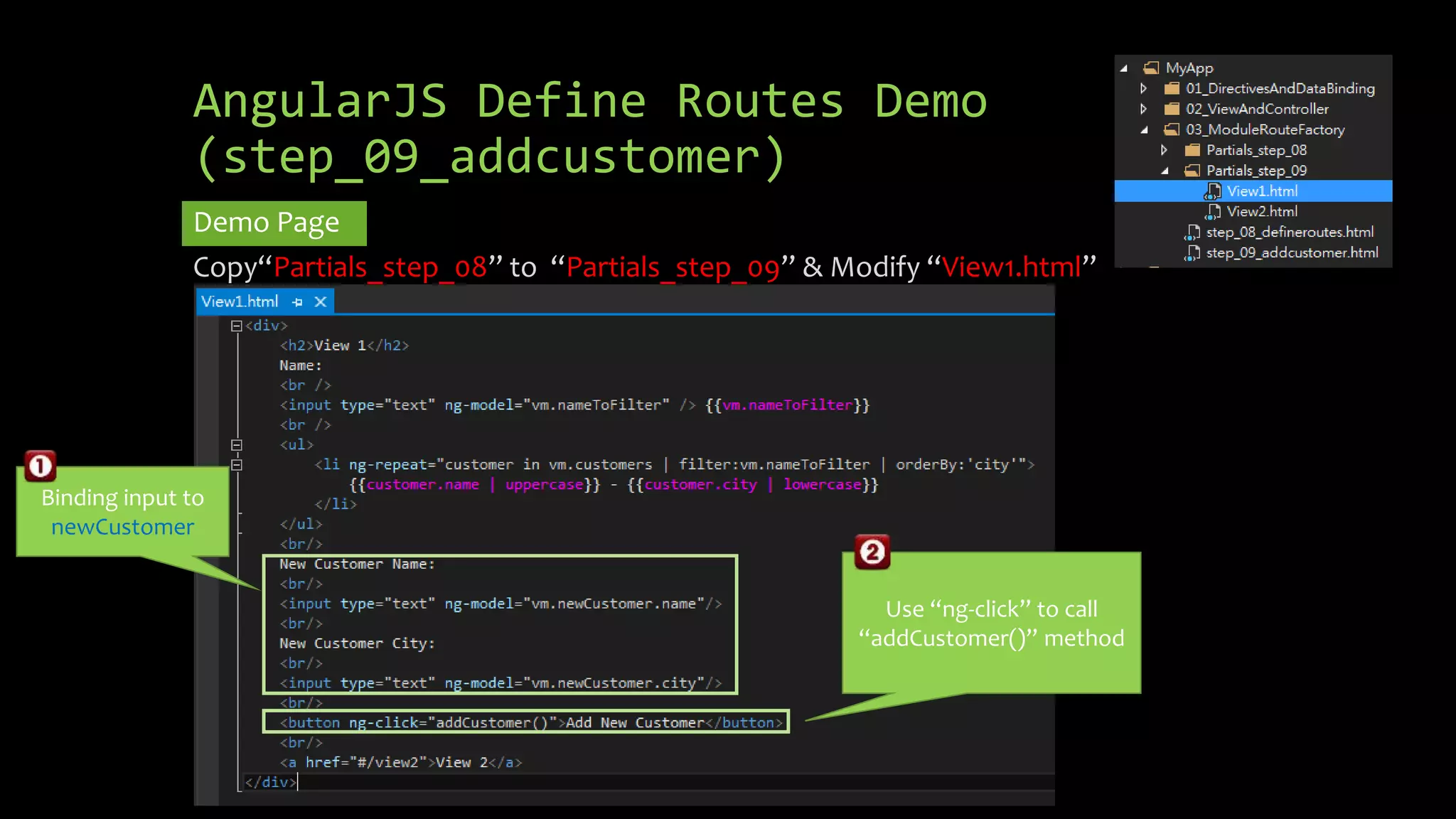Click the Partials_step_09 open folder icon
The height and width of the screenshot is (819, 1456).
click(x=1192, y=171)
